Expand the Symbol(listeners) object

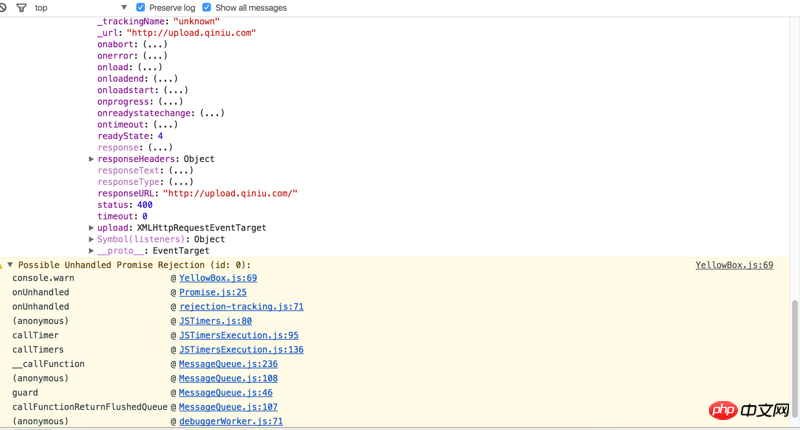click(91, 240)
